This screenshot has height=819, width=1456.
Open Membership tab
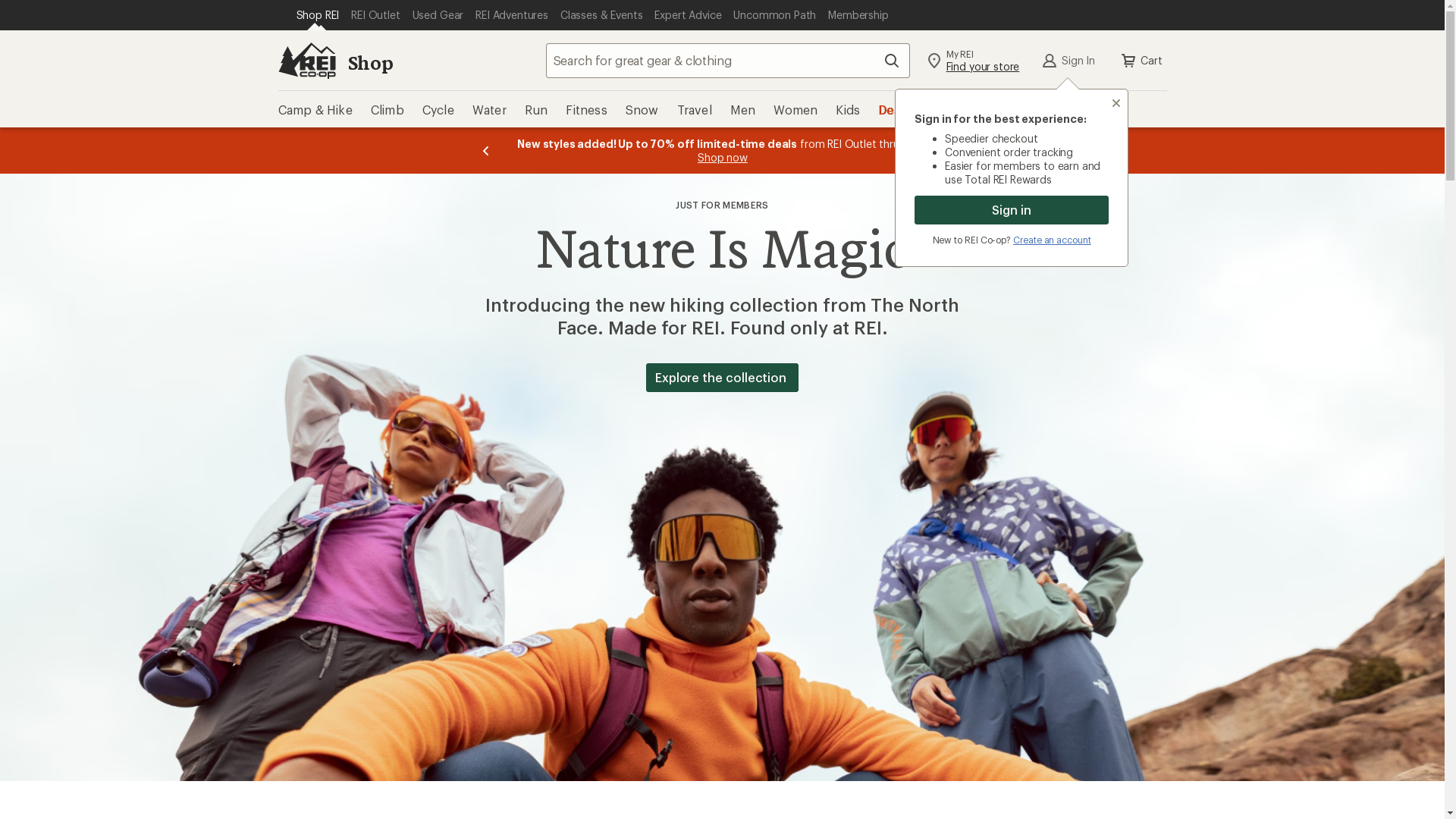858,15
